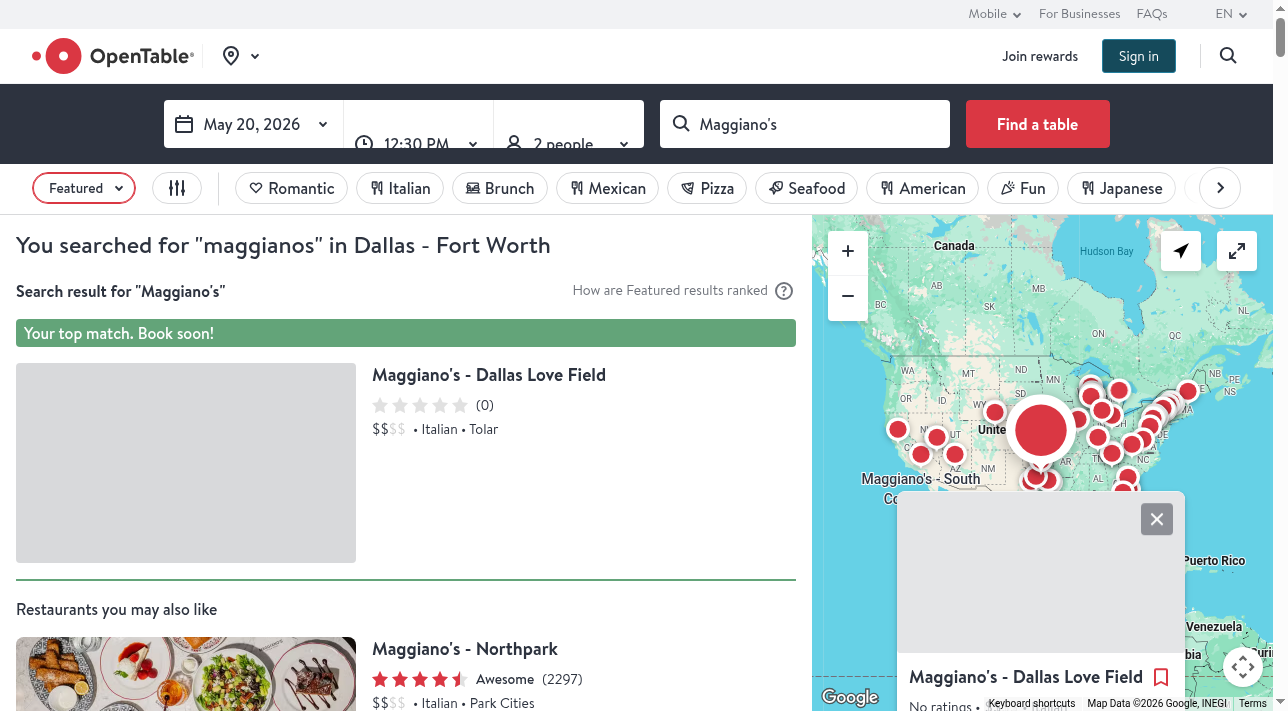Image resolution: width=1288 pixels, height=711 pixels.
Task: Expand the map to fullscreen
Action: [x=1237, y=251]
